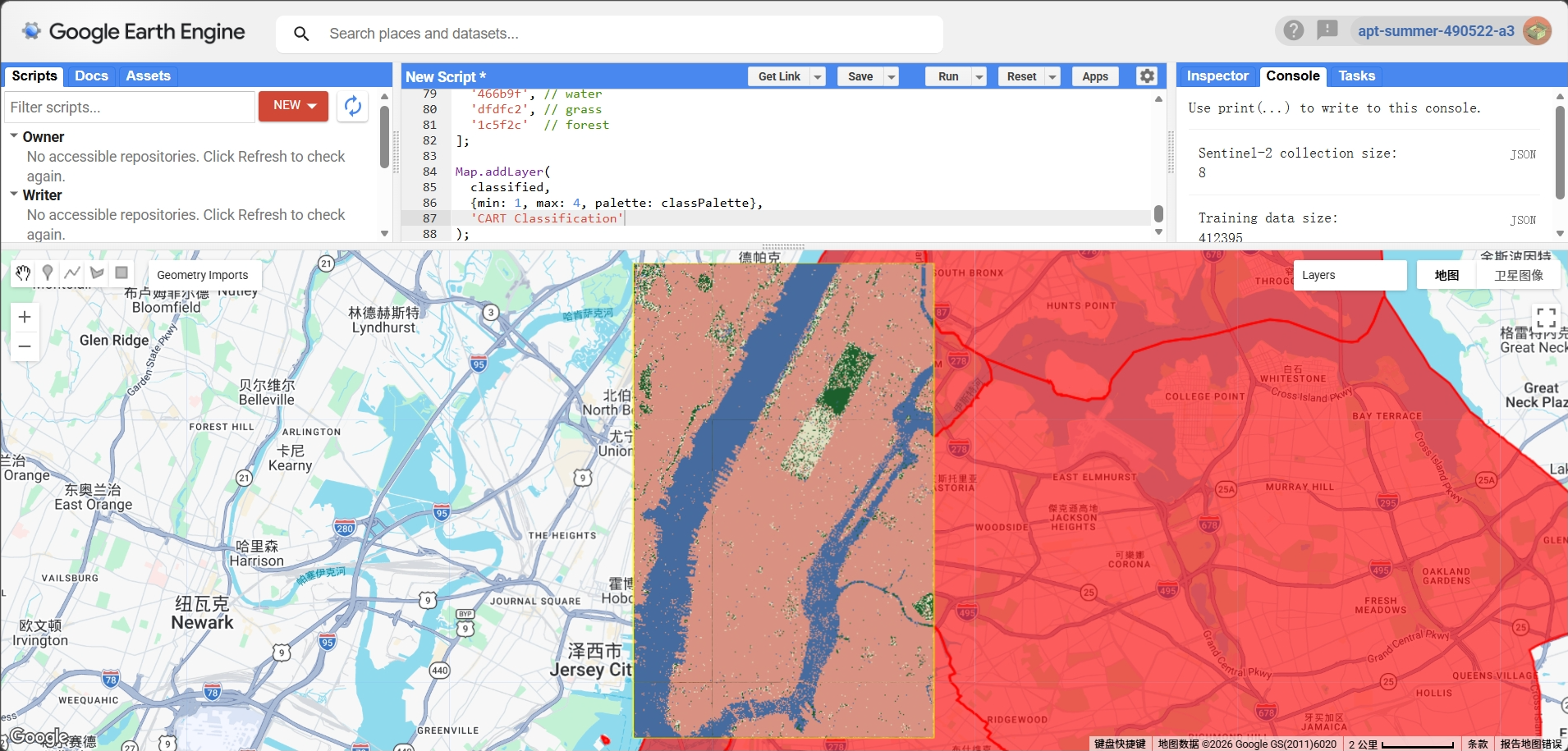
Task: Open the send feedback icon
Action: (x=1327, y=30)
